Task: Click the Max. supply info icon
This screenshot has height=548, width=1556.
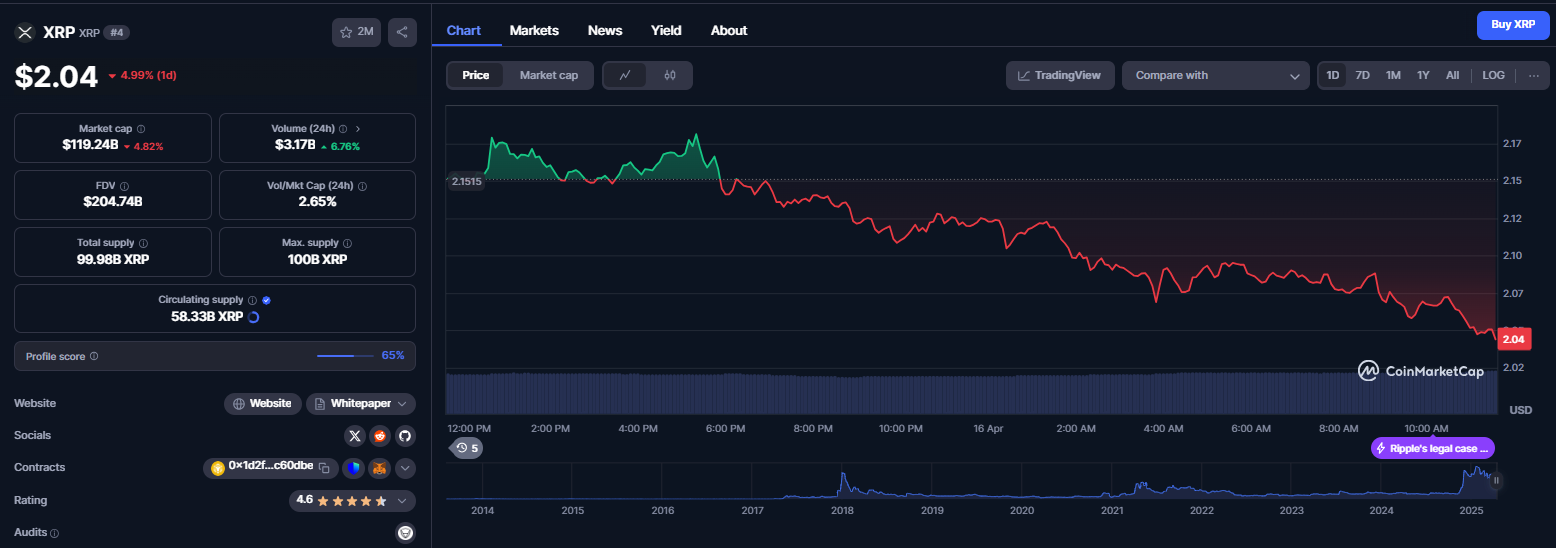Action: tap(348, 243)
